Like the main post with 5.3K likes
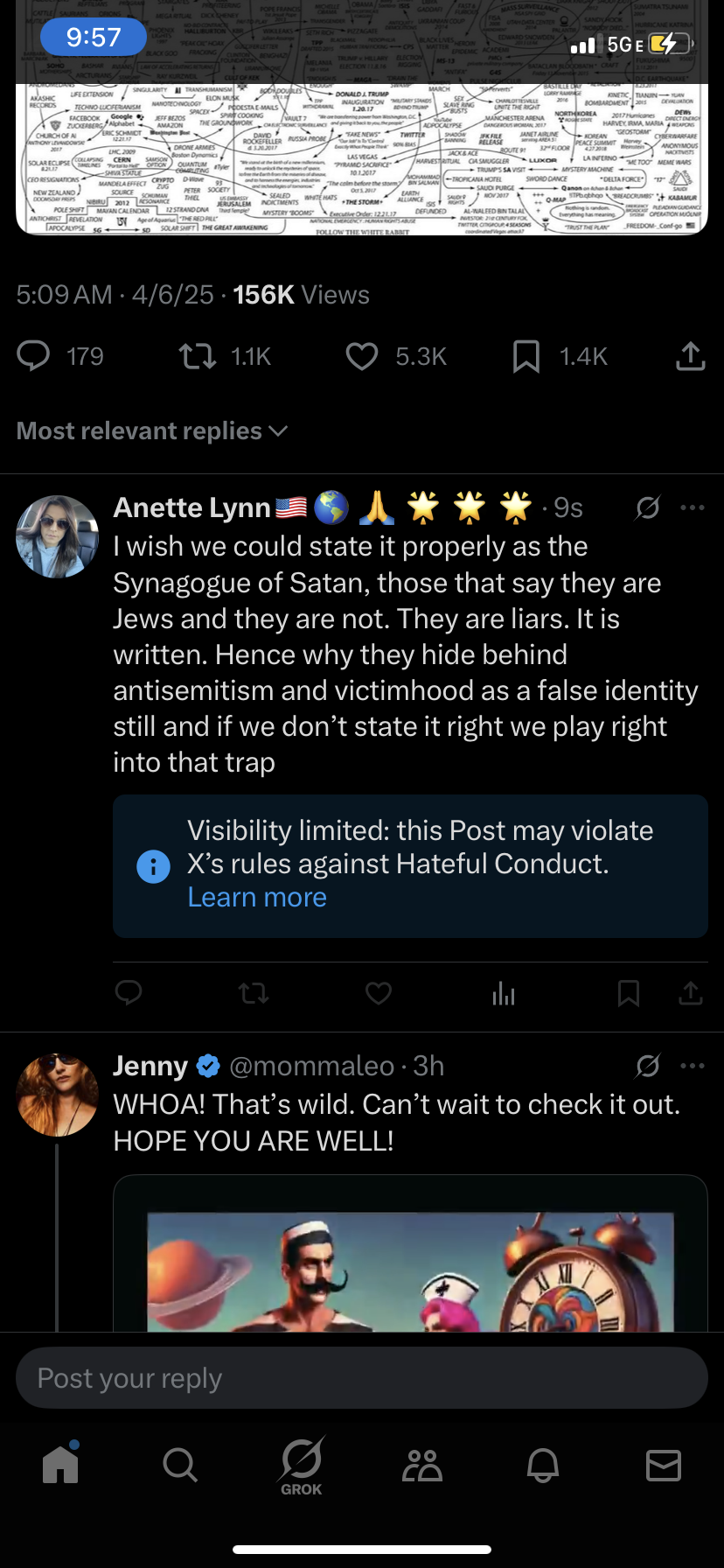The image size is (724, 1568). [362, 356]
